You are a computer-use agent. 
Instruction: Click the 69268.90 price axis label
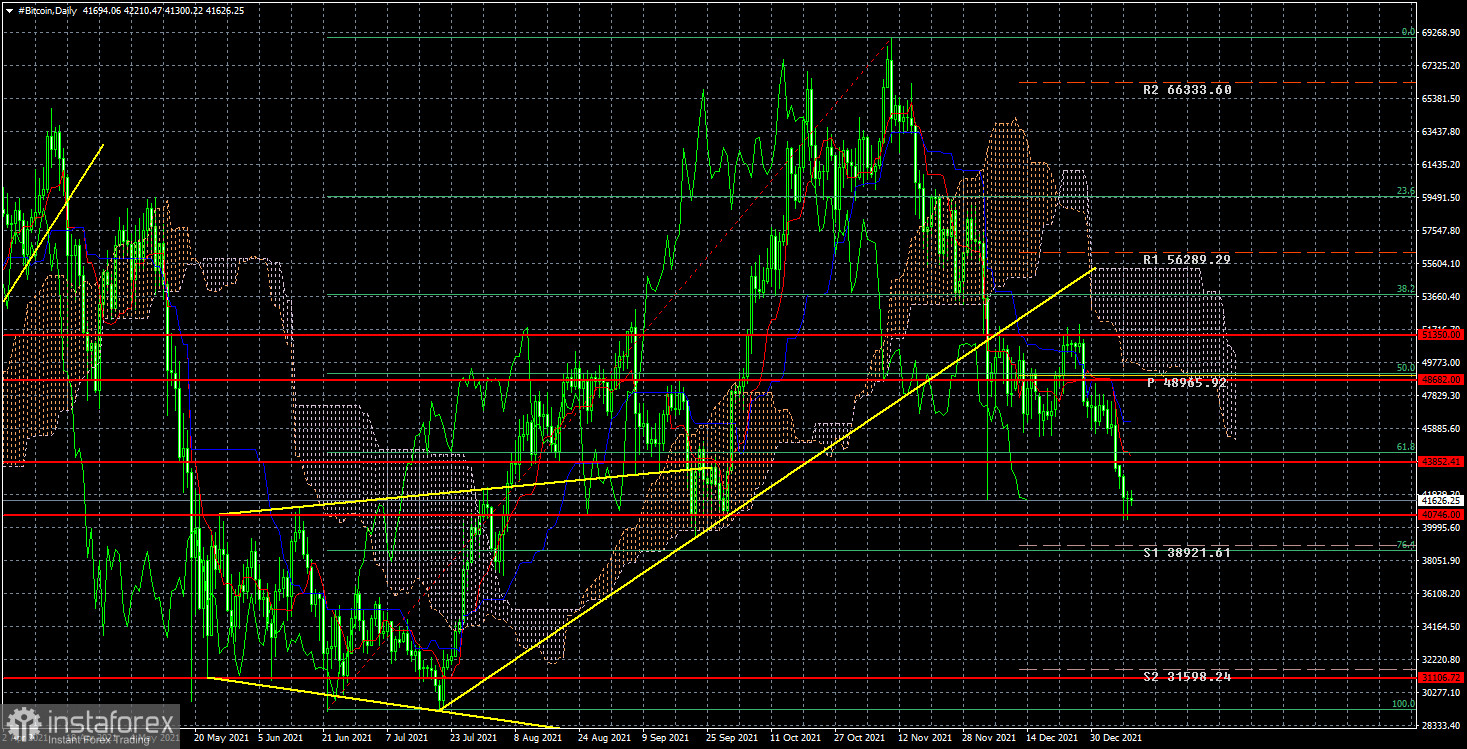pyautogui.click(x=1442, y=33)
